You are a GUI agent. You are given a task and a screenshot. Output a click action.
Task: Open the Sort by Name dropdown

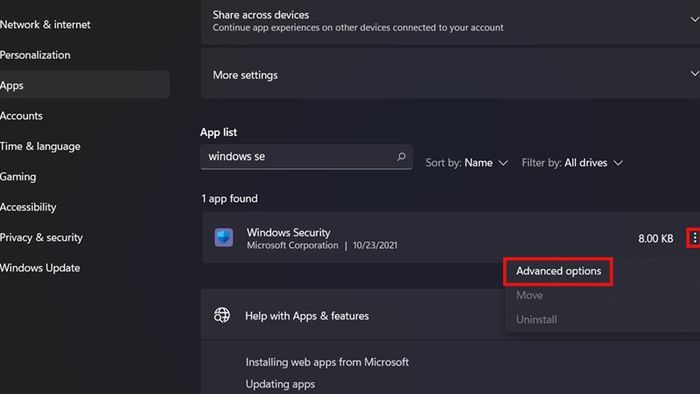(x=467, y=163)
